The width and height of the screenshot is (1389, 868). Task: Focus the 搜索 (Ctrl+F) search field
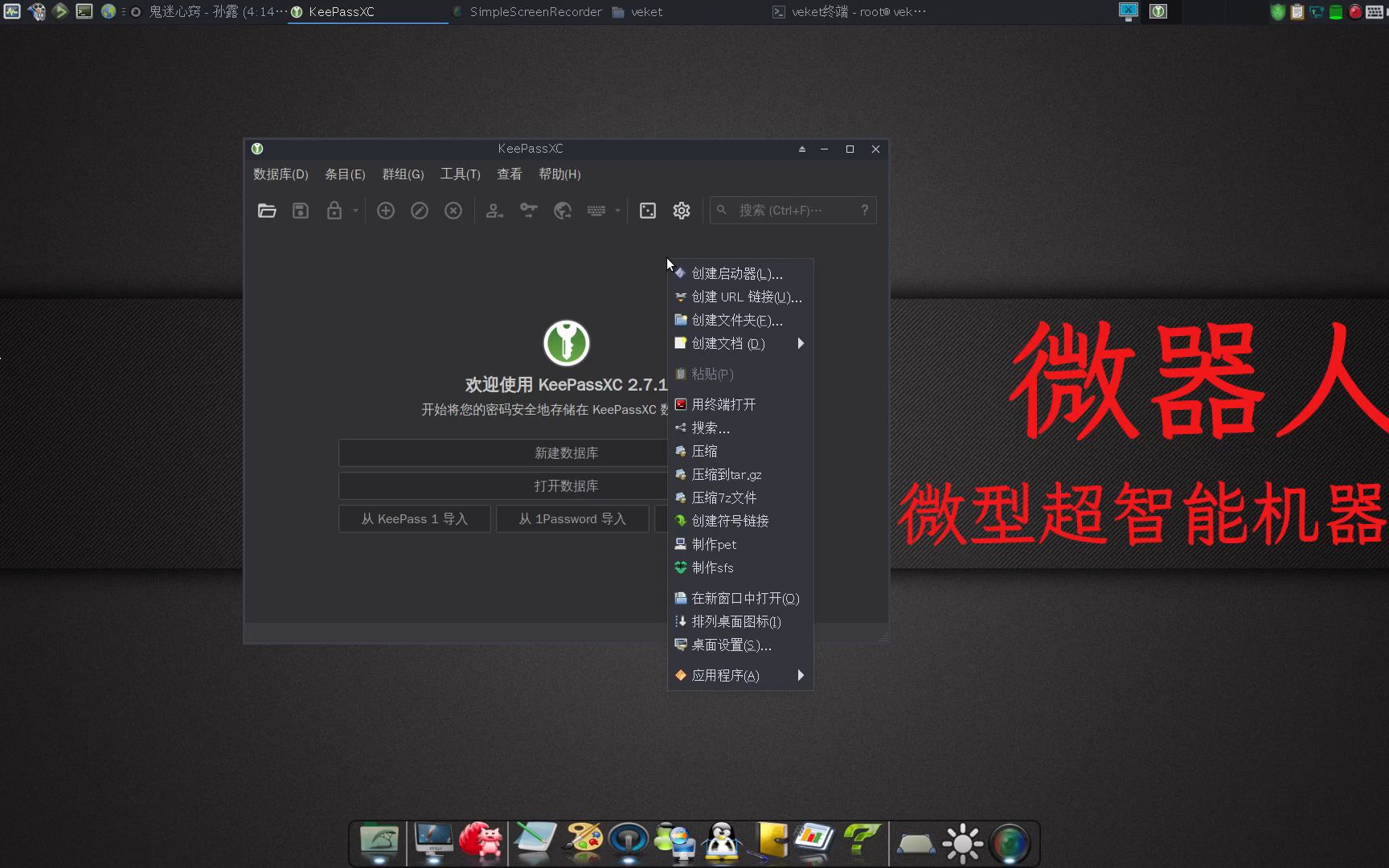pyautogui.click(x=793, y=211)
